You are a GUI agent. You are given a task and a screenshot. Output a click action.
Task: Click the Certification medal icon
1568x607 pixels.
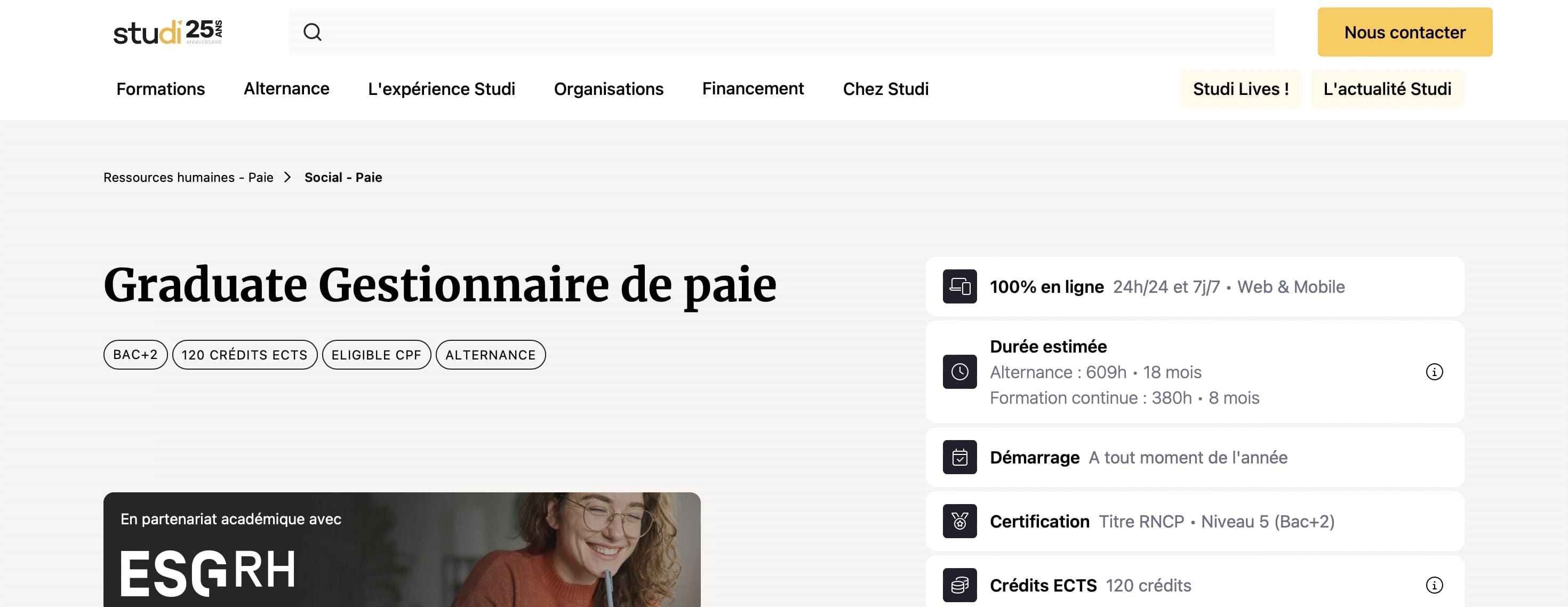point(959,521)
